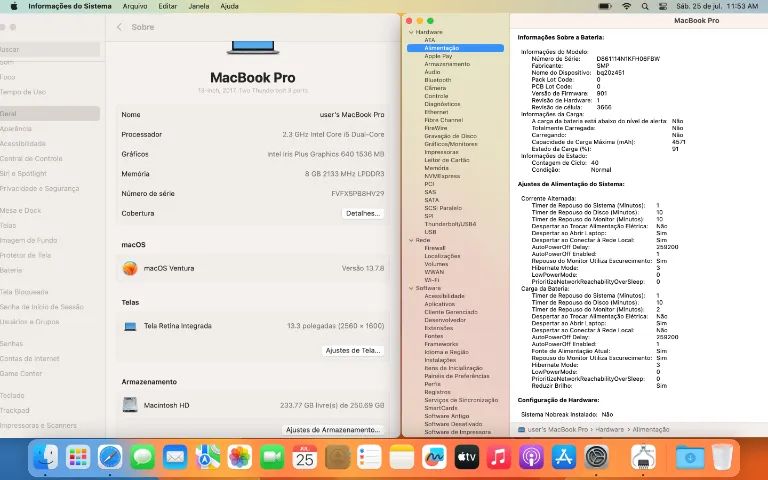
Task: Click the Detalhes... coverage button
Action: [362, 214]
